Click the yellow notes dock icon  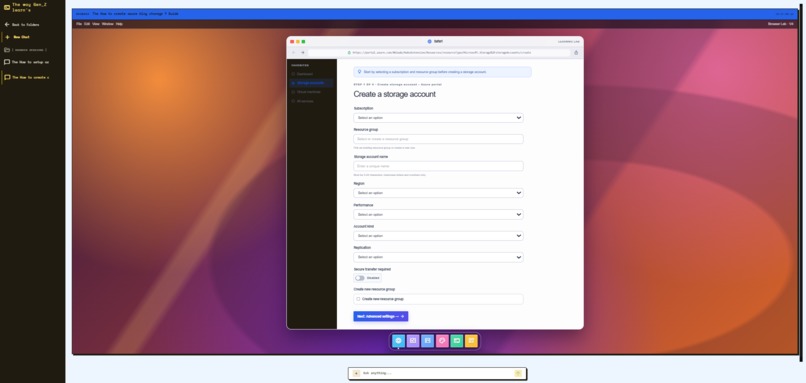click(471, 341)
